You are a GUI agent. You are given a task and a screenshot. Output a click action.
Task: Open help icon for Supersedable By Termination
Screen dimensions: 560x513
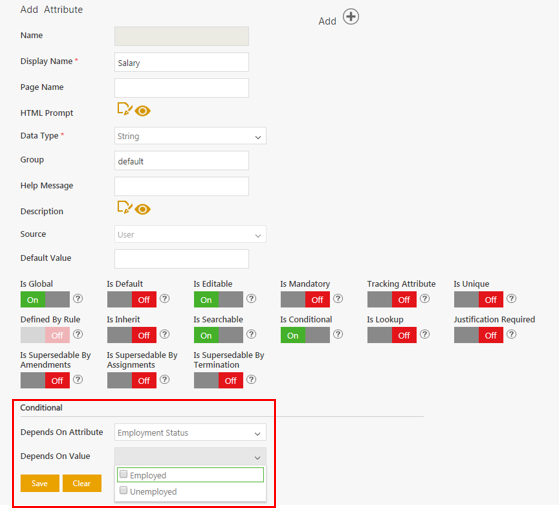(x=251, y=379)
